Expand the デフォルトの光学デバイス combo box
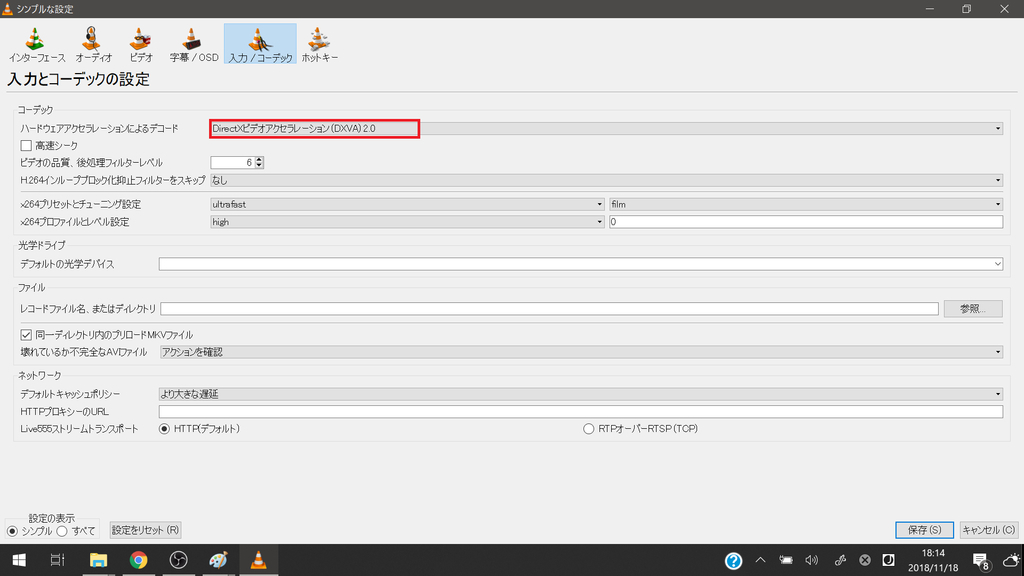1024x576 pixels. (x=581, y=264)
